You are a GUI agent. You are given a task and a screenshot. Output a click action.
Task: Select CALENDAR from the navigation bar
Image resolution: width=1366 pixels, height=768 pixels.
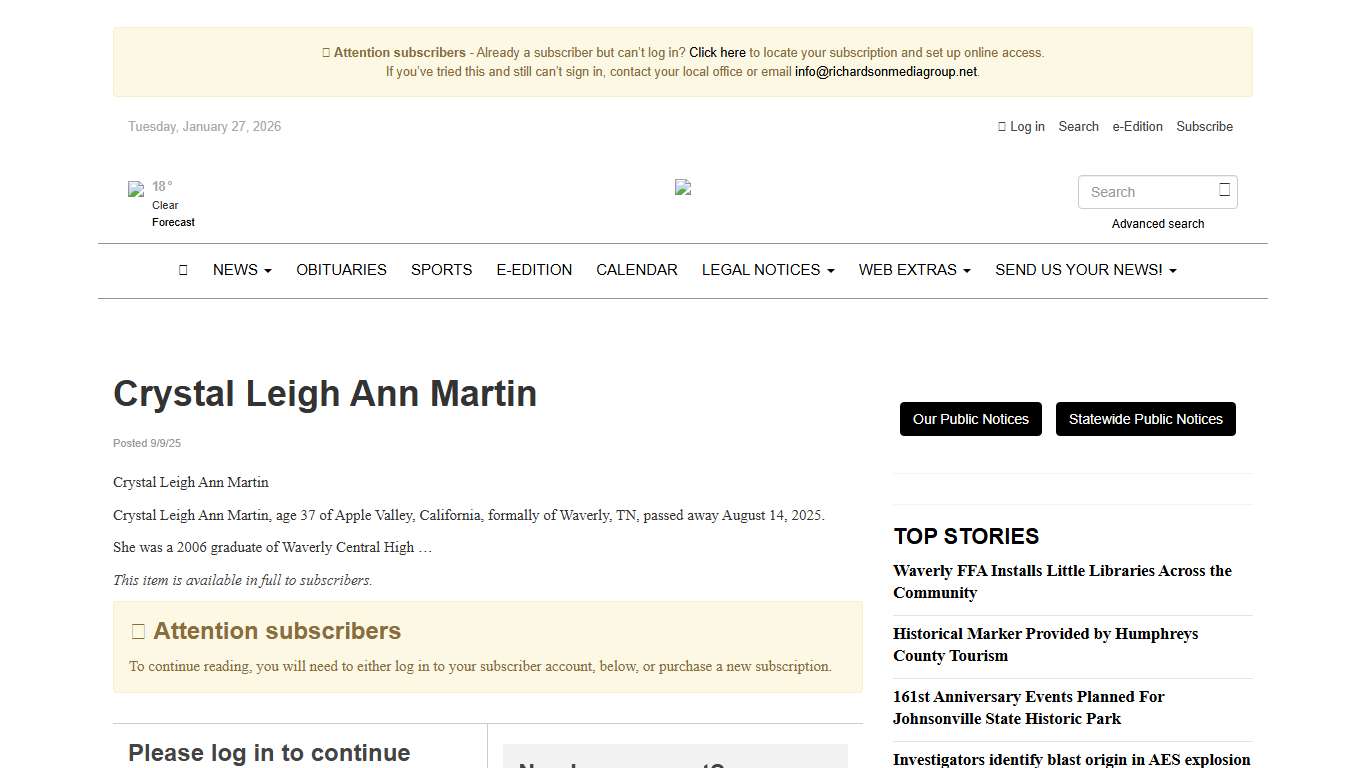(x=637, y=269)
